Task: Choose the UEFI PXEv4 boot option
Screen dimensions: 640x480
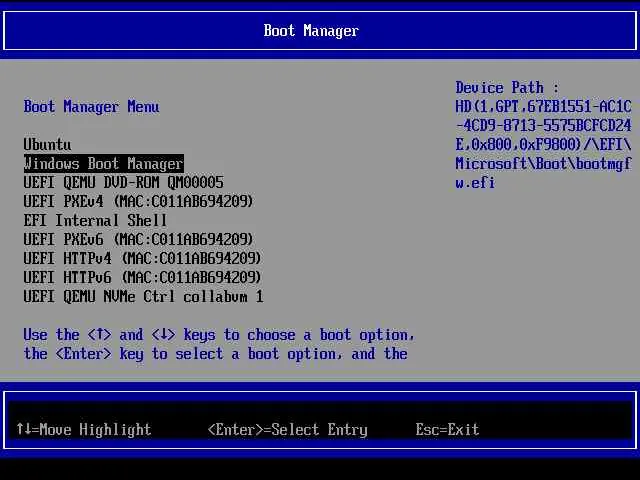Action: pyautogui.click(x=138, y=201)
